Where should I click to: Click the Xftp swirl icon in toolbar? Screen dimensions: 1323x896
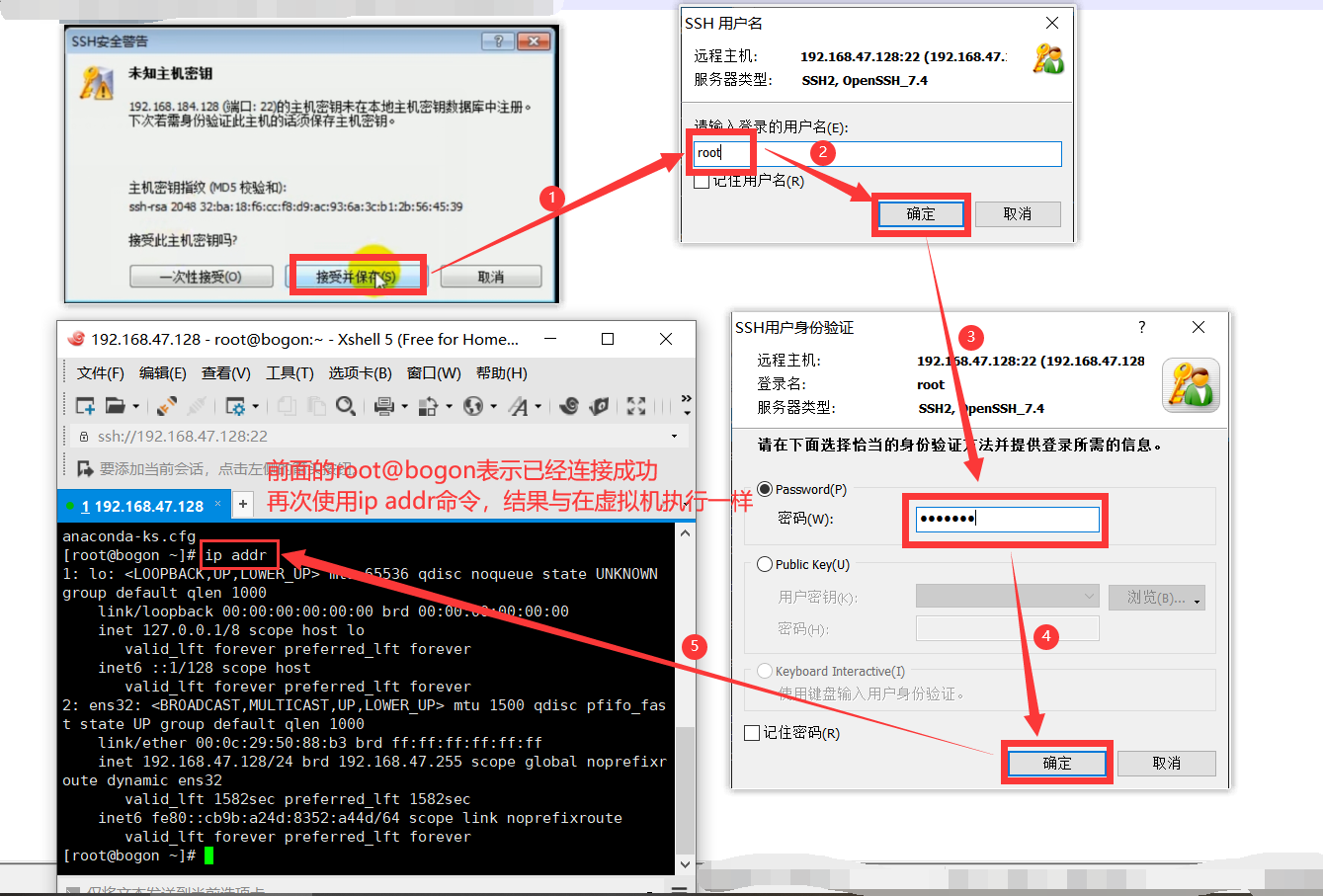[569, 406]
